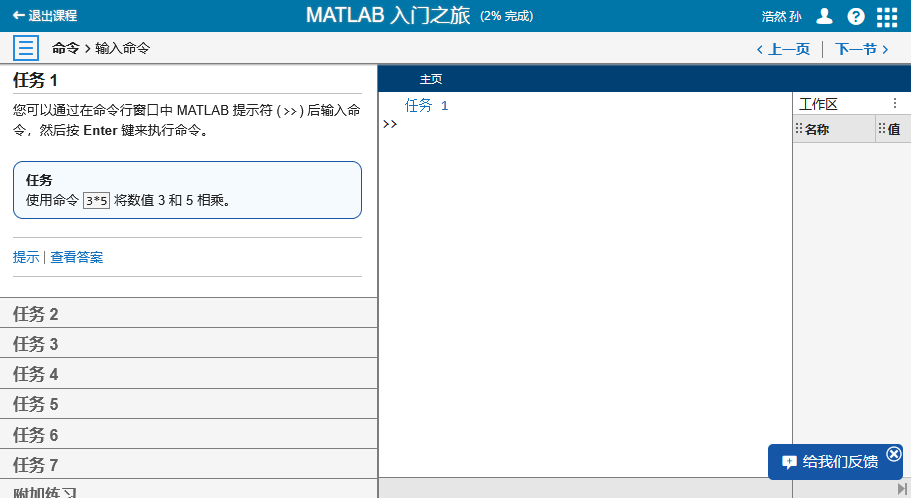Close the feedback popup

coord(894,453)
